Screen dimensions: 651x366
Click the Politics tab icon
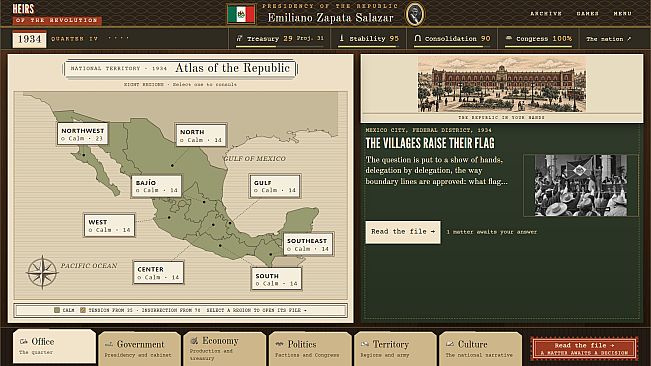tap(279, 344)
